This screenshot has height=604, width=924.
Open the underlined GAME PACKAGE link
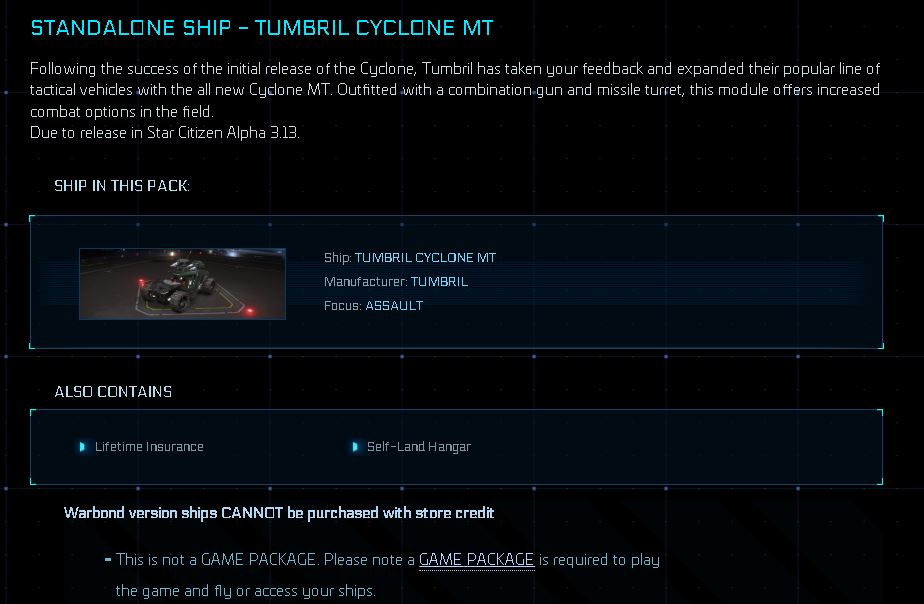[x=476, y=560]
